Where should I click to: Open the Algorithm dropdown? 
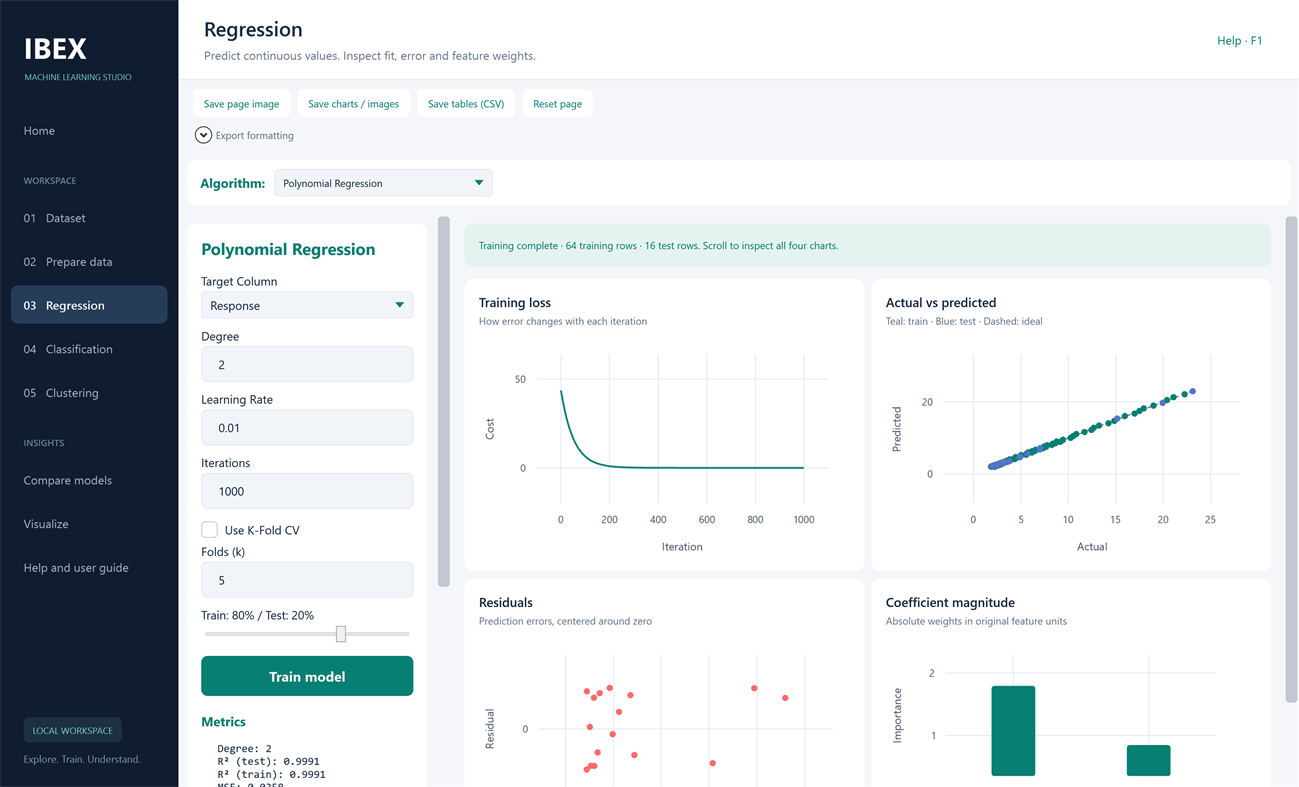tap(383, 183)
